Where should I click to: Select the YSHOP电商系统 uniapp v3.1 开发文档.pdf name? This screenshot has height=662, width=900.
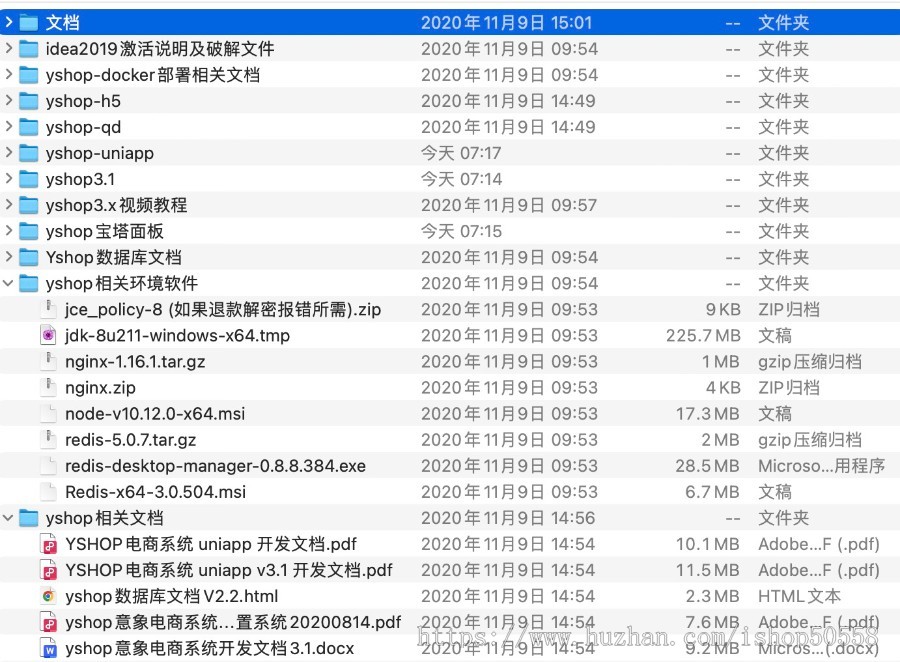coord(229,570)
